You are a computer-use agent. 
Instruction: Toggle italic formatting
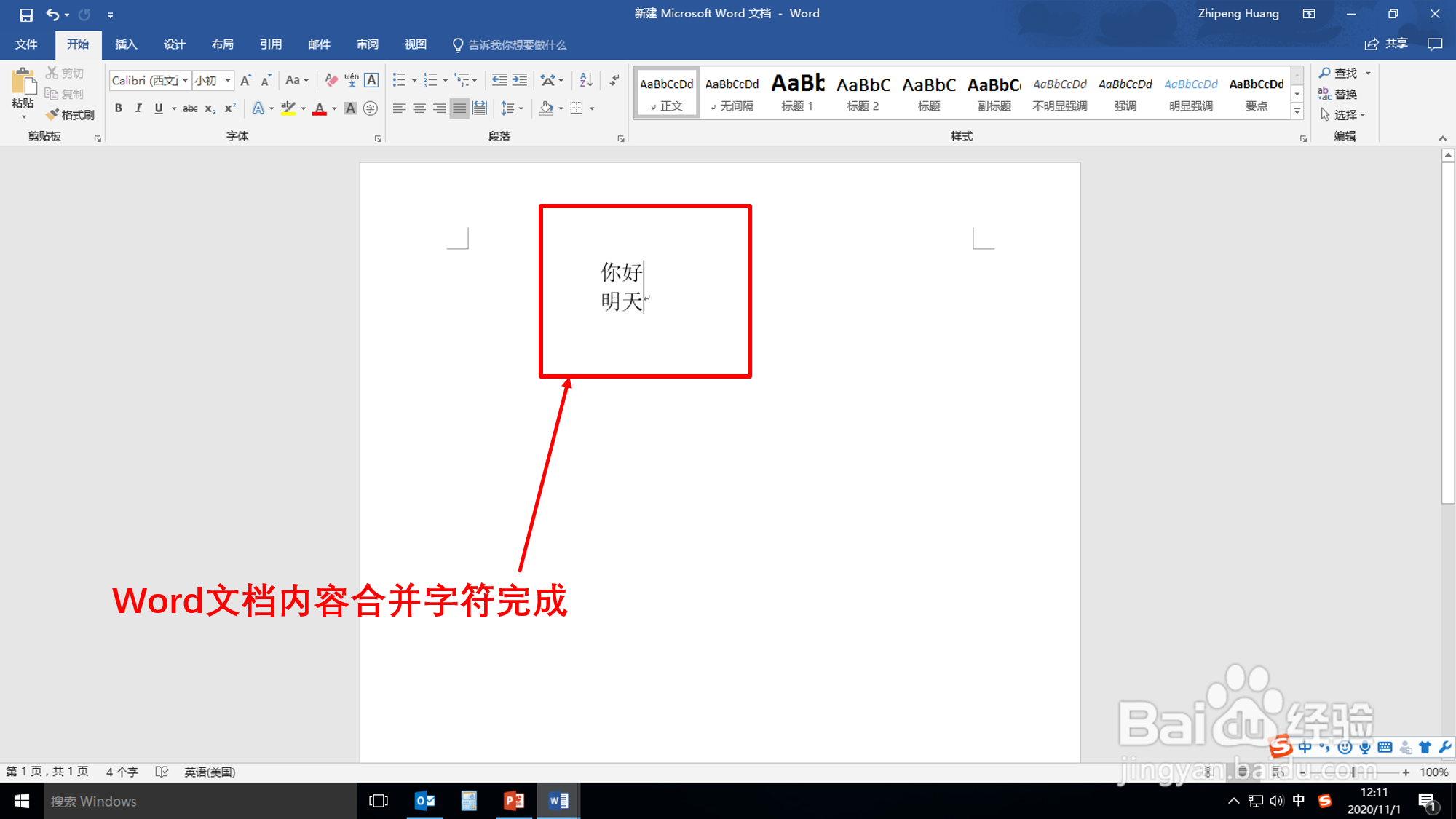tap(138, 108)
